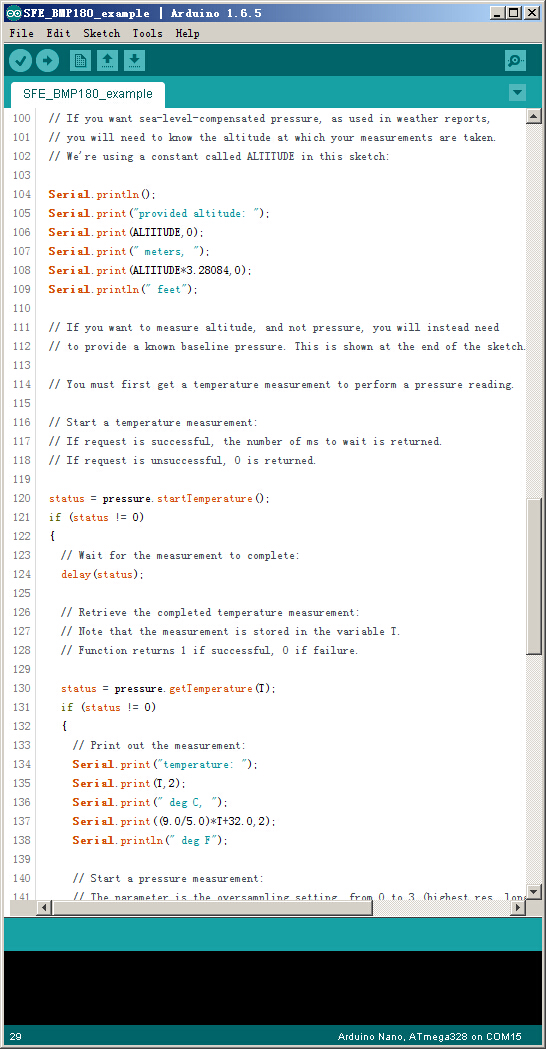Viewport: 546px width, 1049px height.
Task: Click "status = pressure.startTemperature();" line
Action: (x=159, y=498)
